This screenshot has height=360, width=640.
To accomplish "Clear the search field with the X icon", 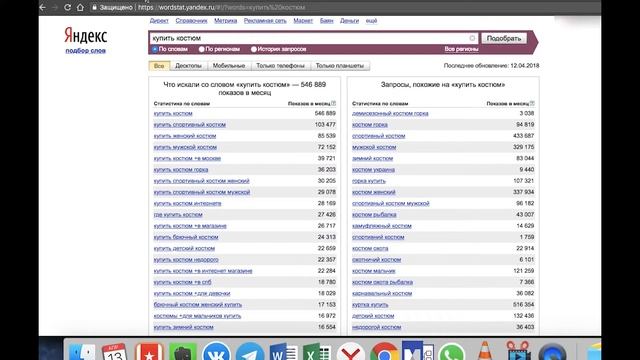I will coord(472,38).
